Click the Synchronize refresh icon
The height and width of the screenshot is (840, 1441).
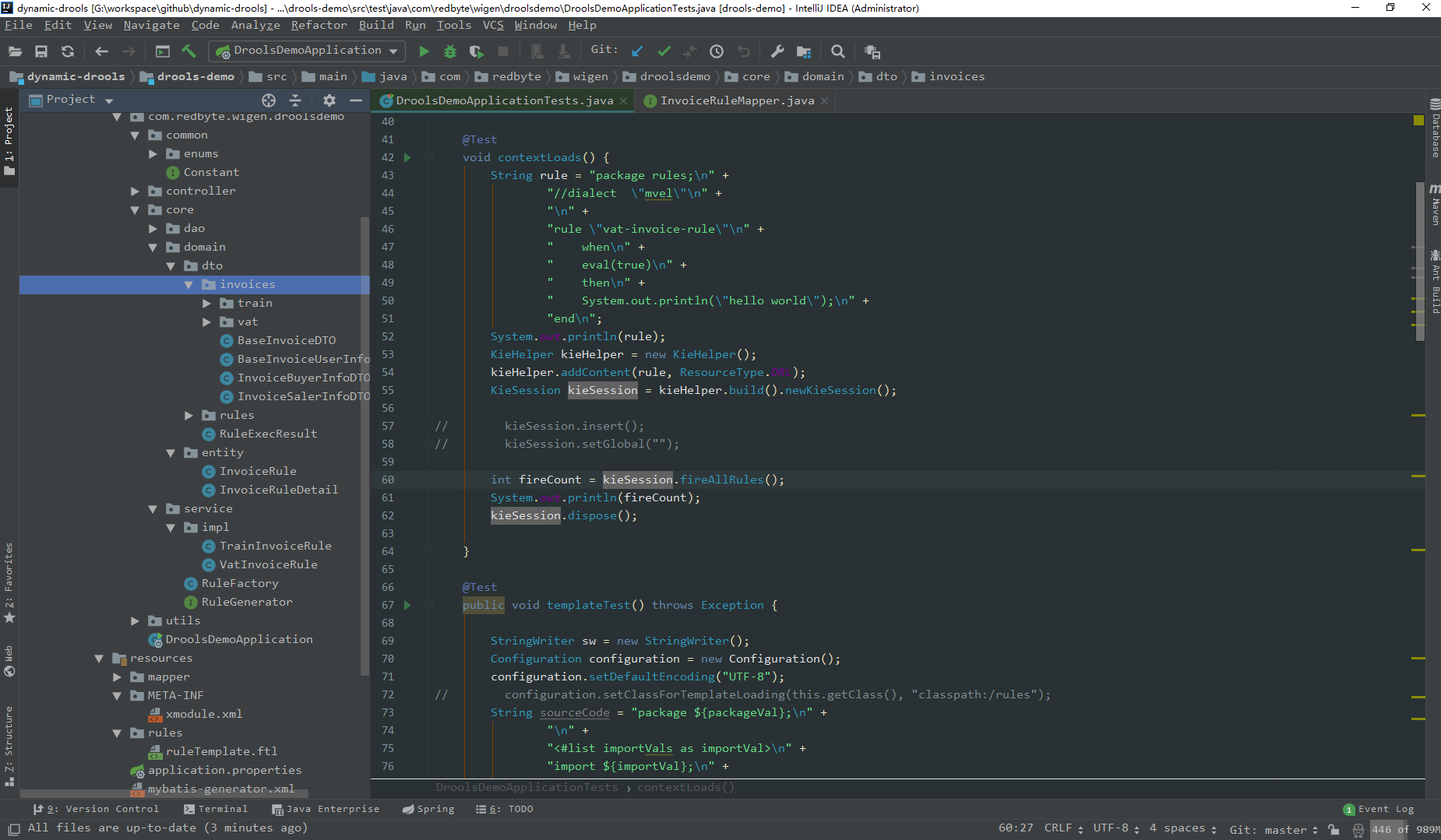68,51
